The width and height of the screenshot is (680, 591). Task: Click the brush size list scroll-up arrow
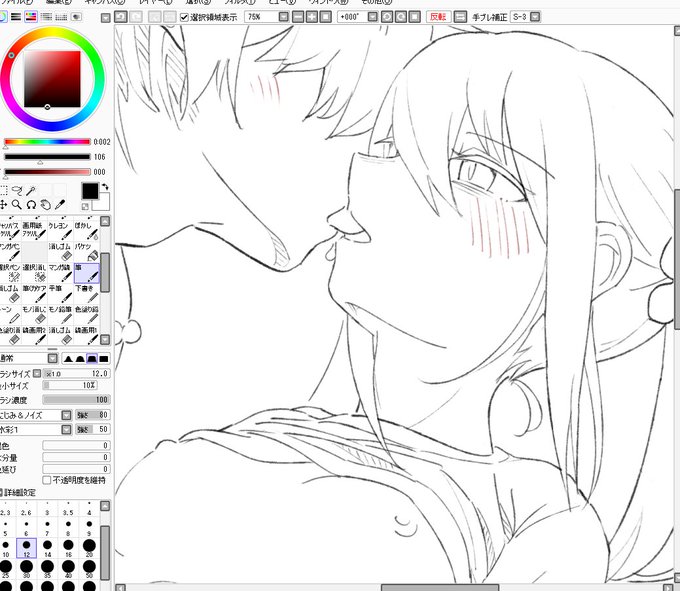(105, 506)
